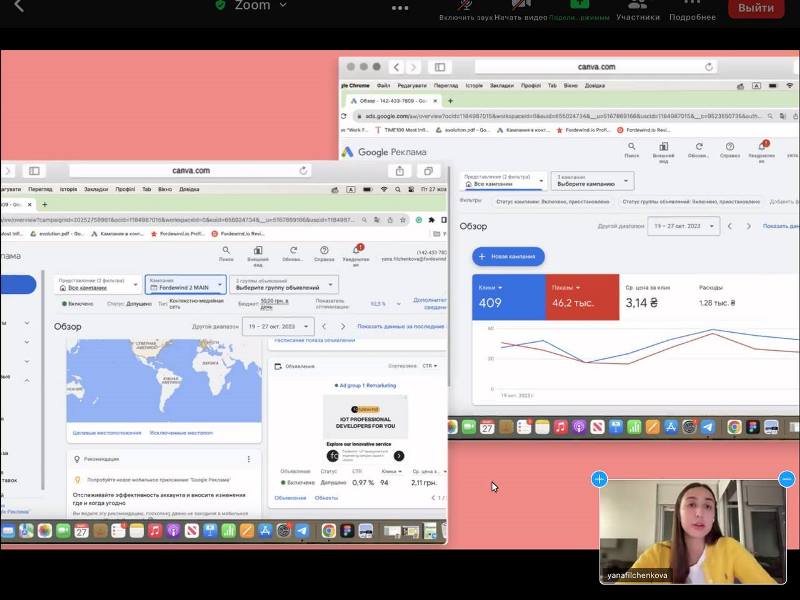
Task: Open Профілі menu in left window menu bar
Action: click(x=125, y=189)
